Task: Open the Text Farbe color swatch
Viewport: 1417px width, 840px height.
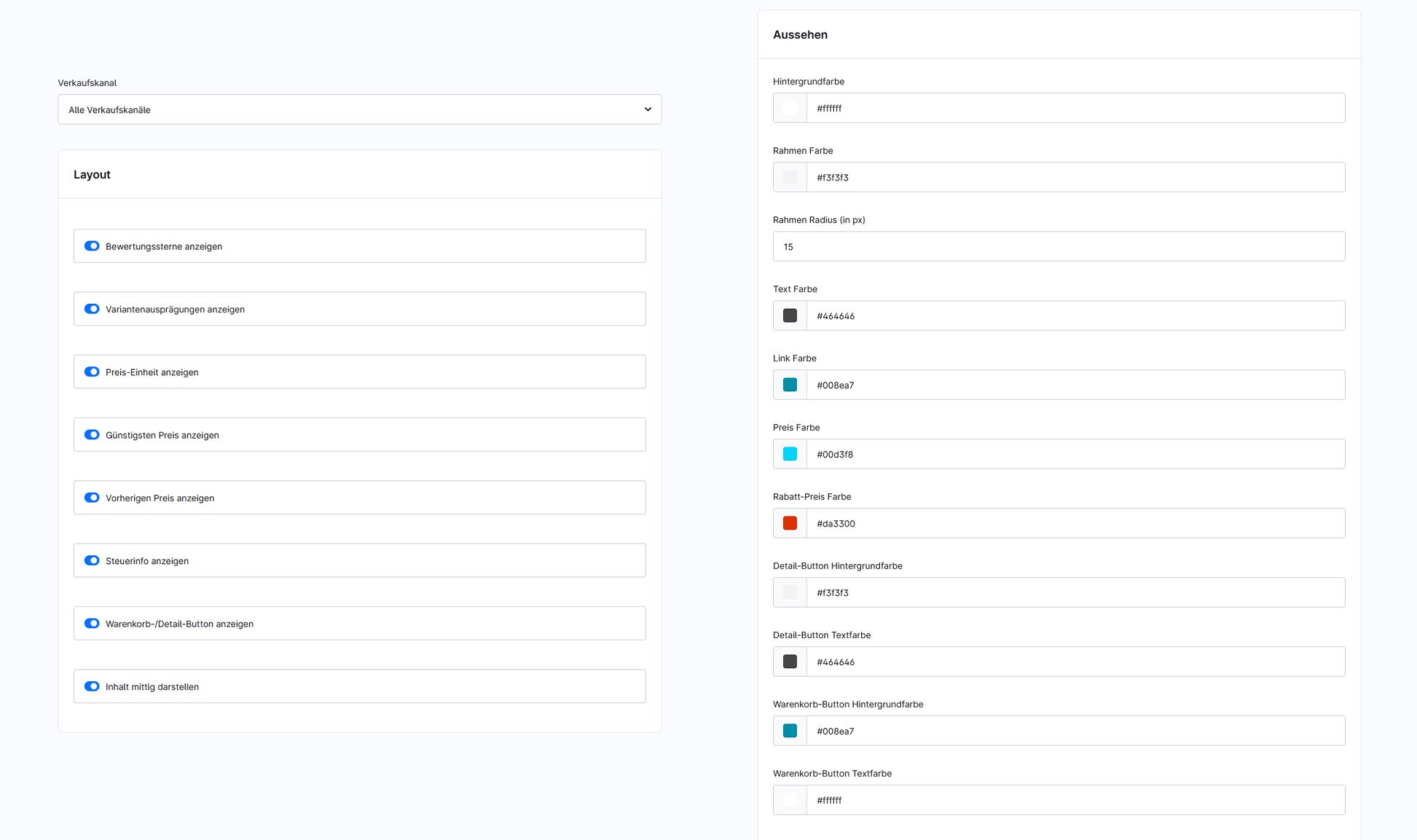Action: 789,315
